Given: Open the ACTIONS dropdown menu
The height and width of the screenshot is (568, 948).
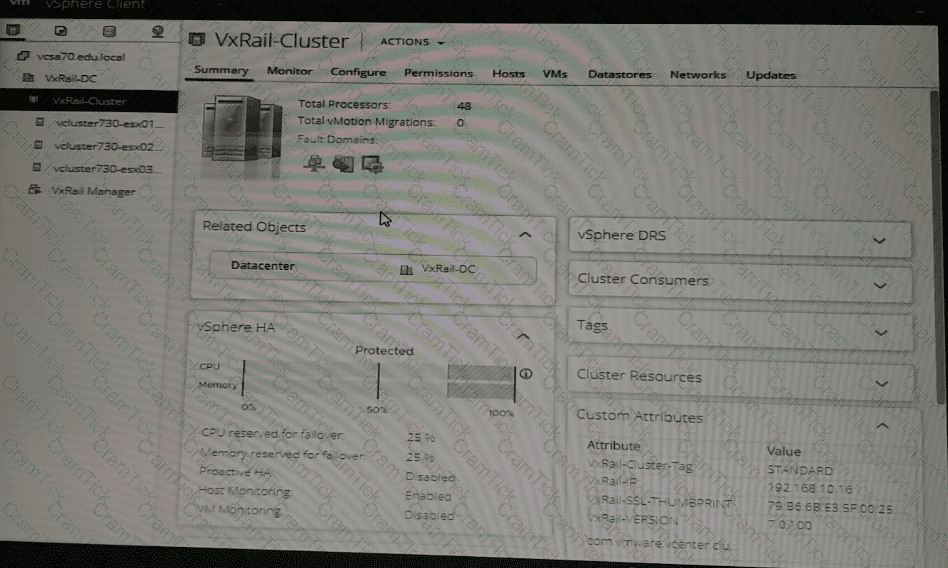Looking at the screenshot, I should (x=412, y=42).
